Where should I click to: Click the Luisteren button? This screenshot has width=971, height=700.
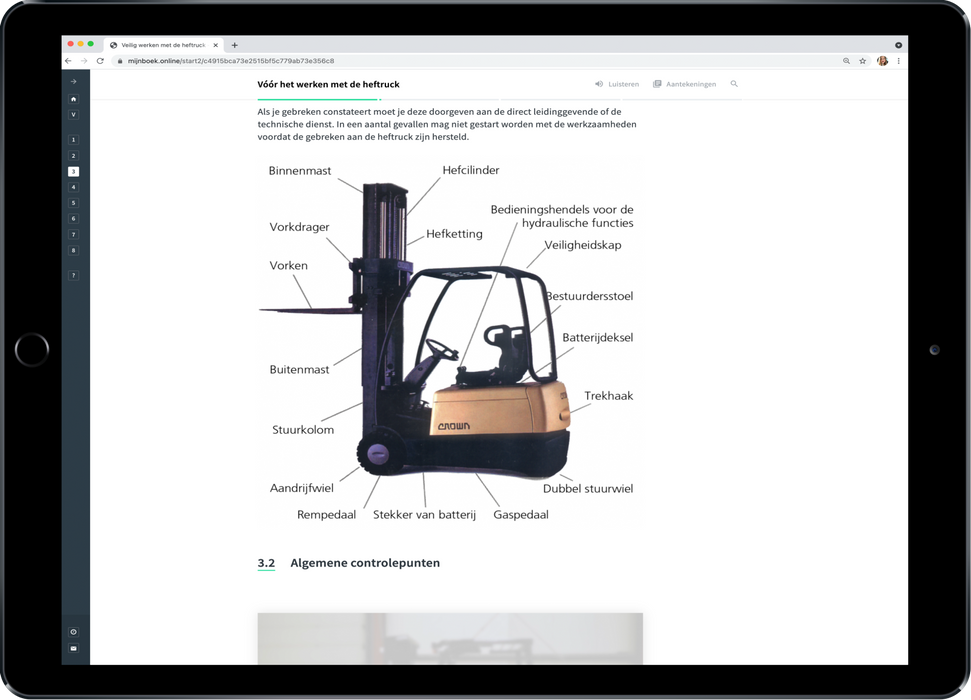pyautogui.click(x=617, y=84)
